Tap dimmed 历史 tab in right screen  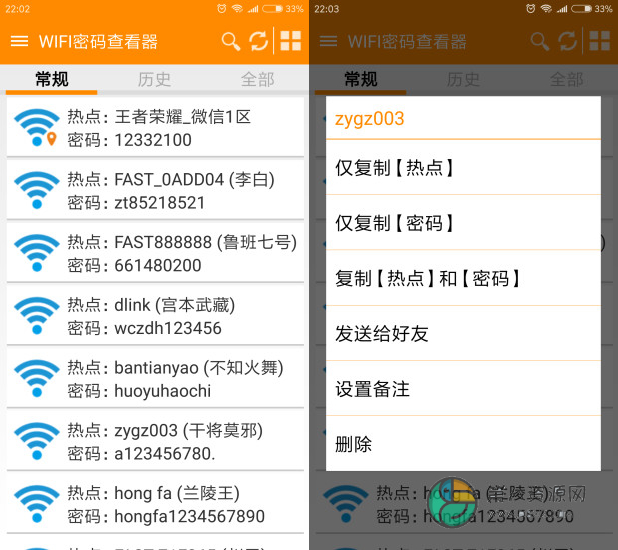tap(463, 79)
